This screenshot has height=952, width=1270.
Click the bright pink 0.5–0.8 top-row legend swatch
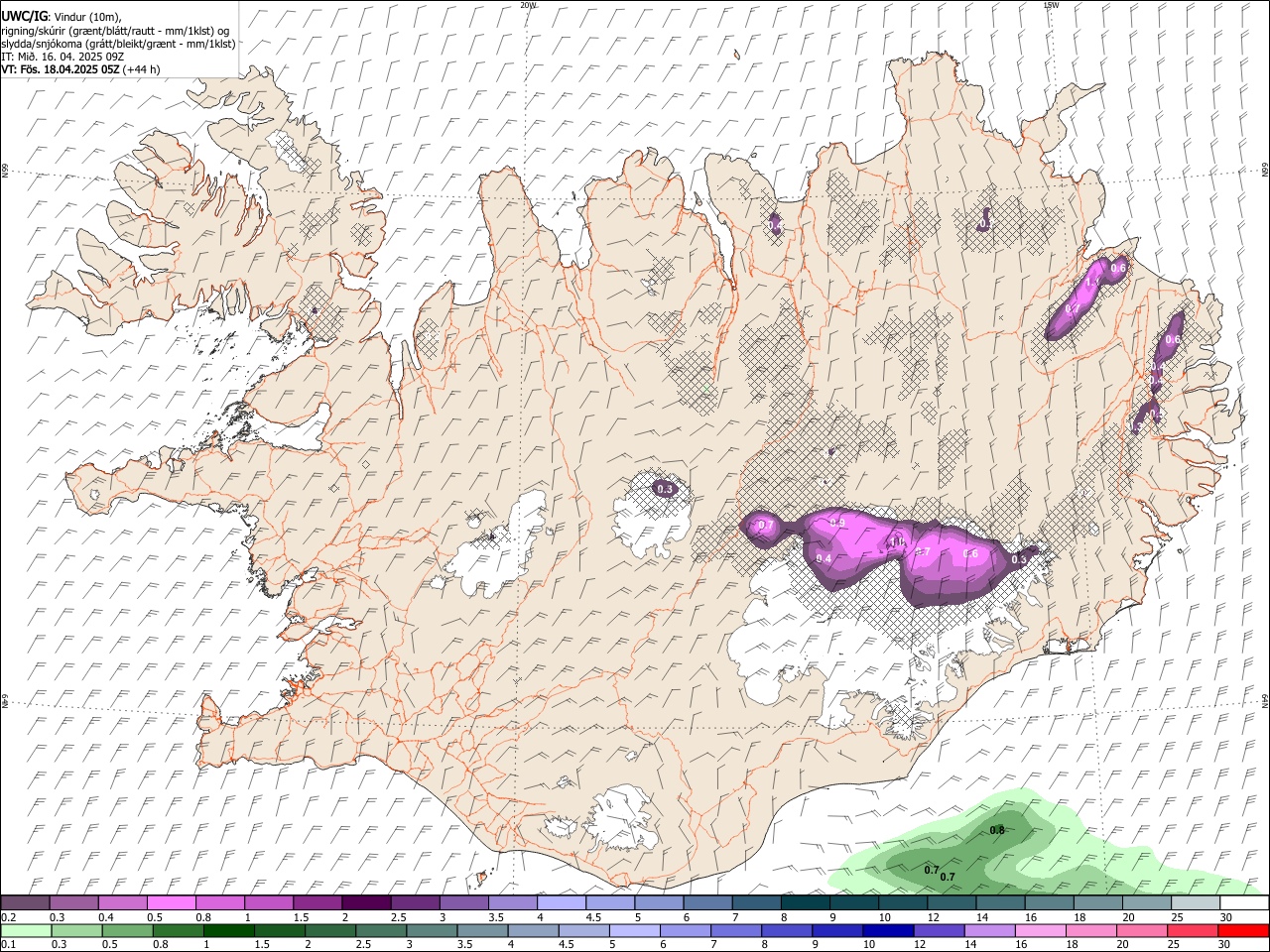(x=171, y=903)
